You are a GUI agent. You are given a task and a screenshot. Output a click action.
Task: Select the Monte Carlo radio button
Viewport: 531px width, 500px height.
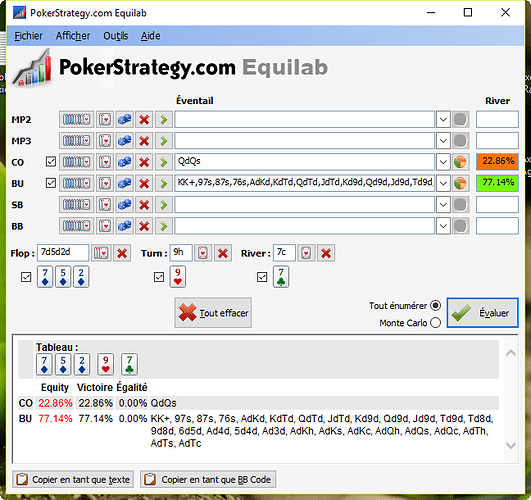click(x=436, y=323)
